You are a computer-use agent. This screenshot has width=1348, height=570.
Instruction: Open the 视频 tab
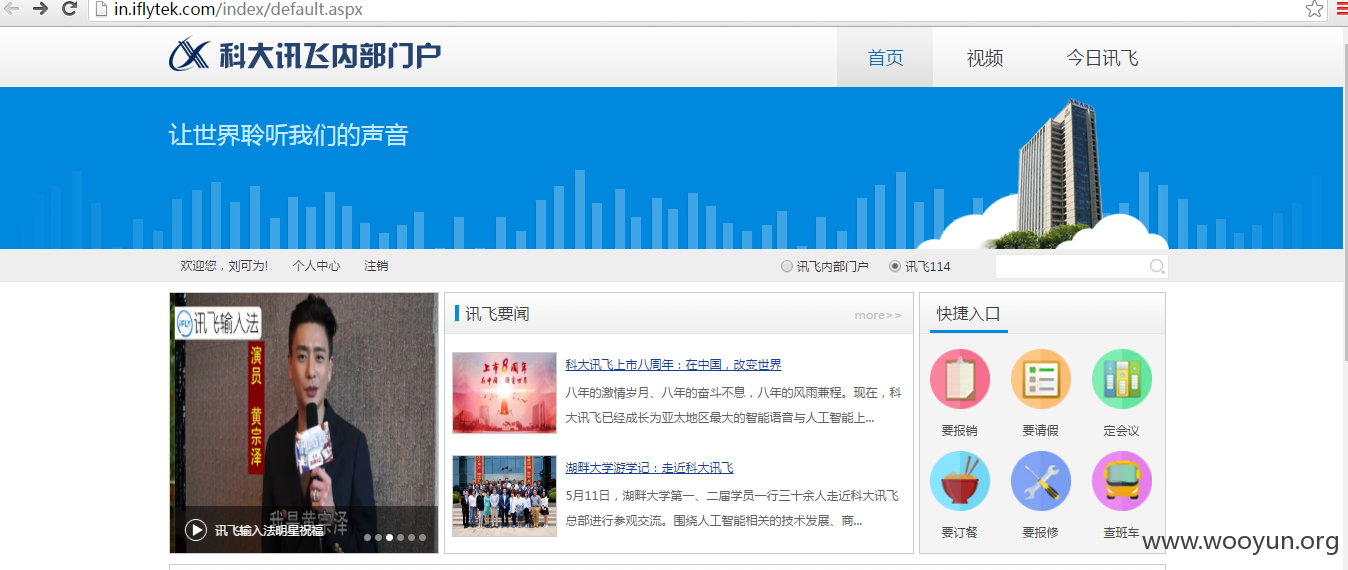tap(985, 58)
